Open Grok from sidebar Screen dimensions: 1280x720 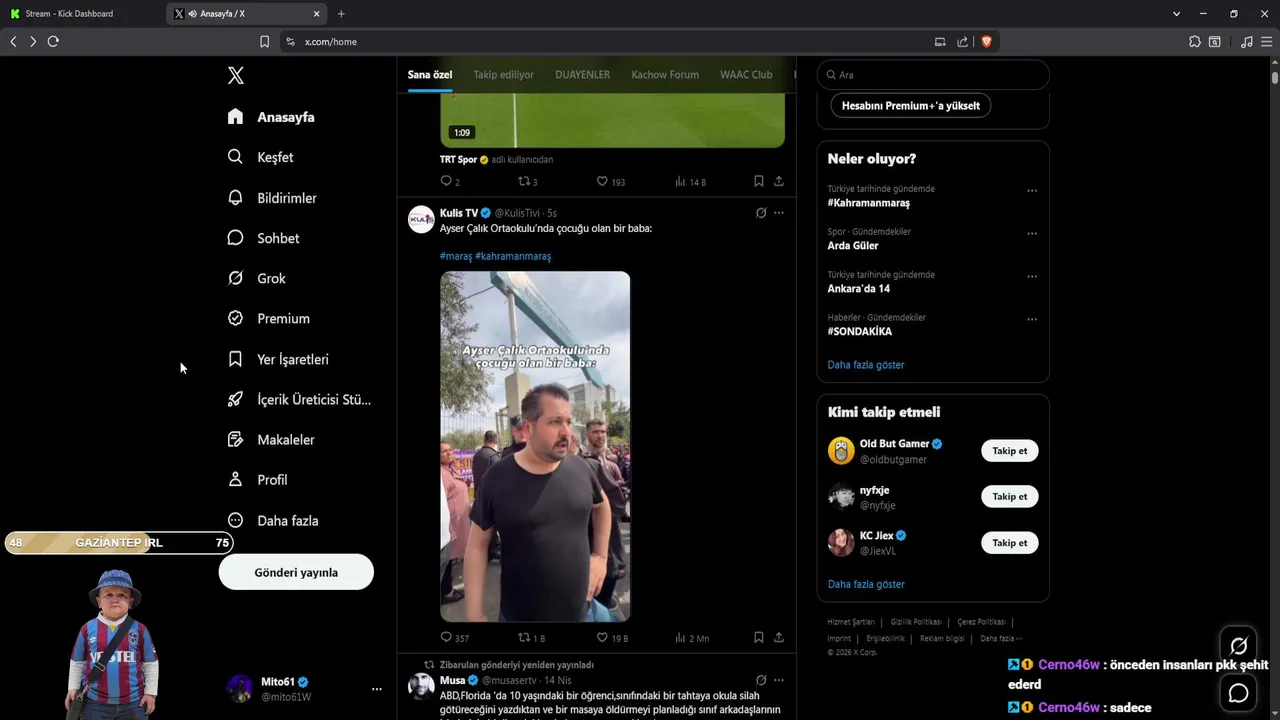coord(256,278)
